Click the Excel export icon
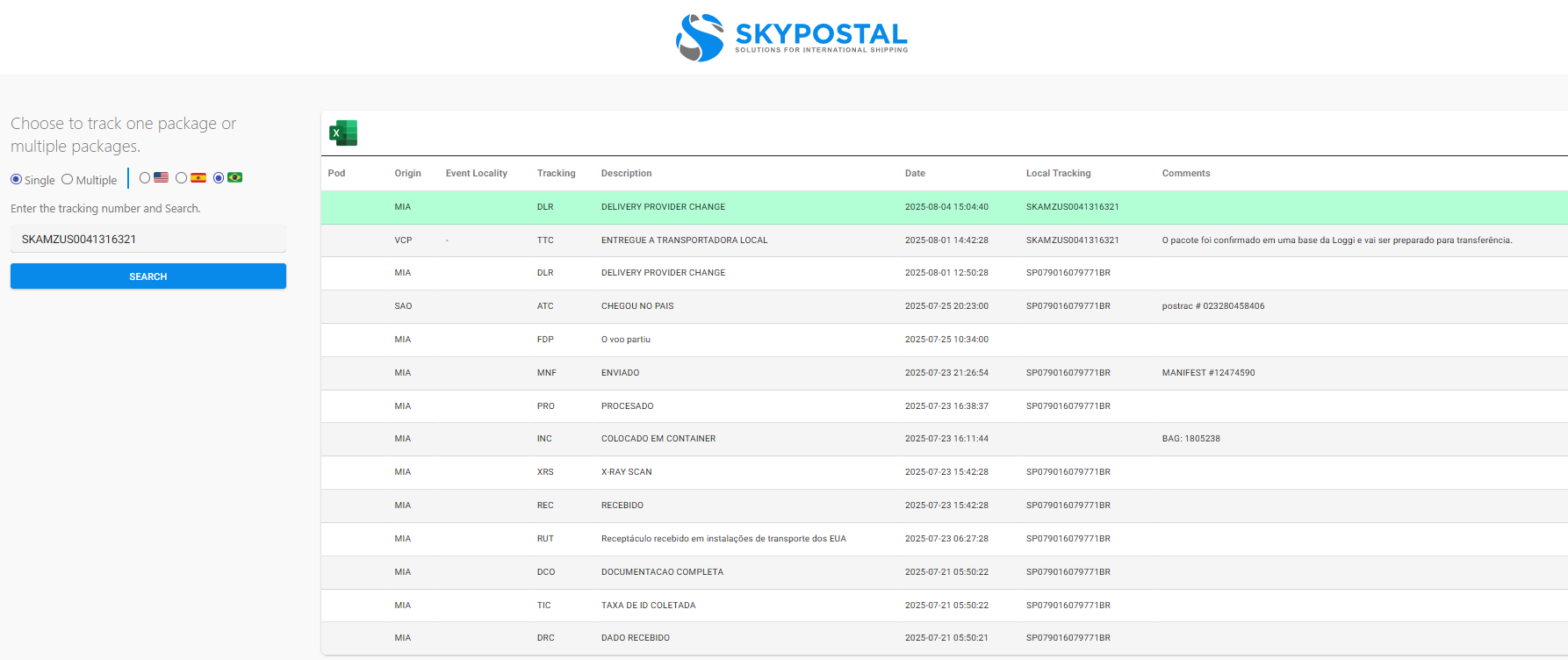The height and width of the screenshot is (660, 1568). (343, 133)
